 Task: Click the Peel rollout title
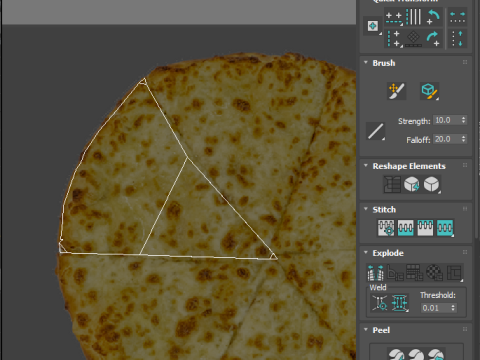[x=381, y=330]
